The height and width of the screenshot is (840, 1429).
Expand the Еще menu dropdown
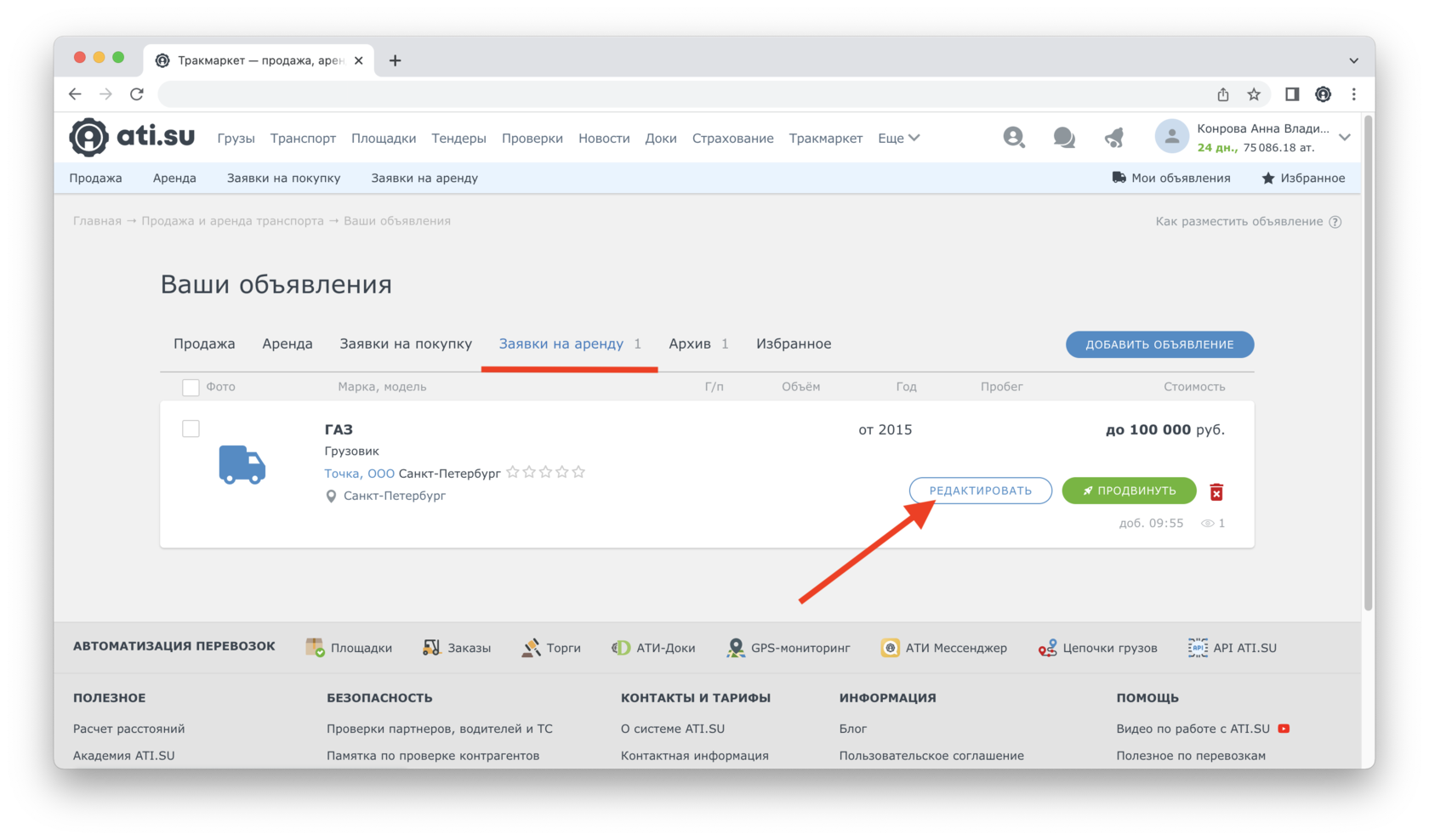[x=899, y=138]
